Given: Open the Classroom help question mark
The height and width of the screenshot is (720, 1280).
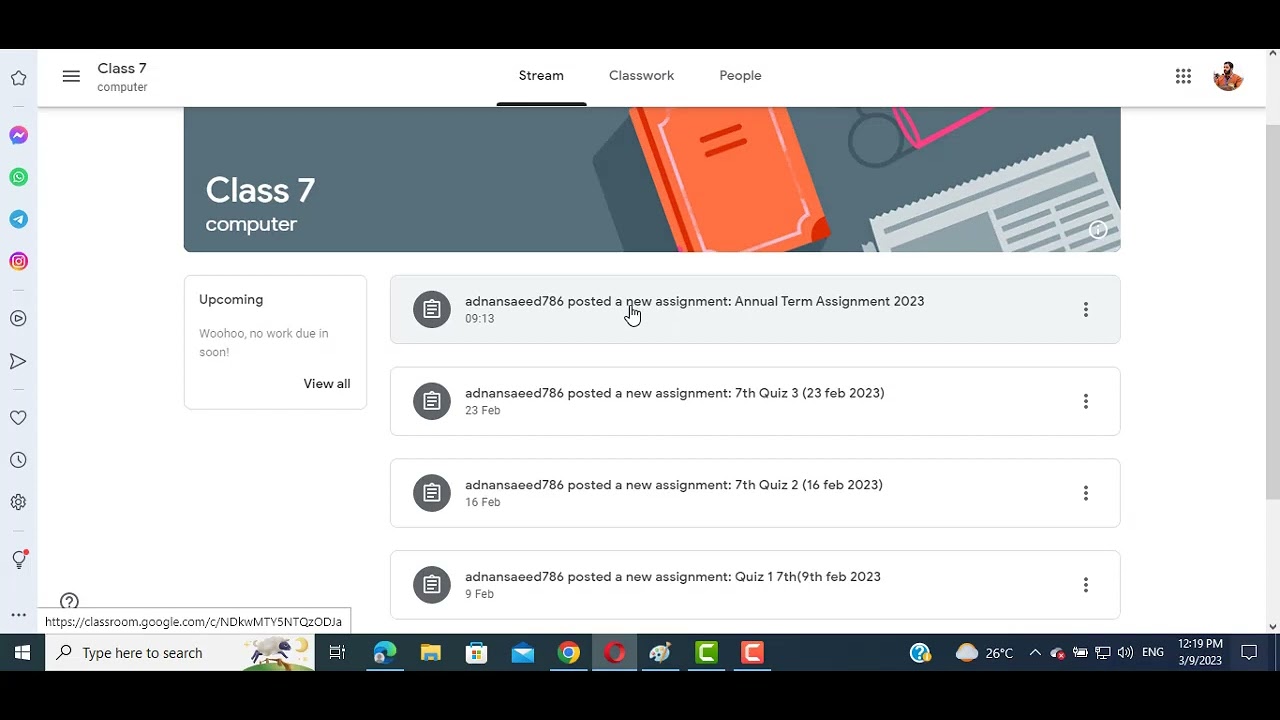Looking at the screenshot, I should point(69,601).
